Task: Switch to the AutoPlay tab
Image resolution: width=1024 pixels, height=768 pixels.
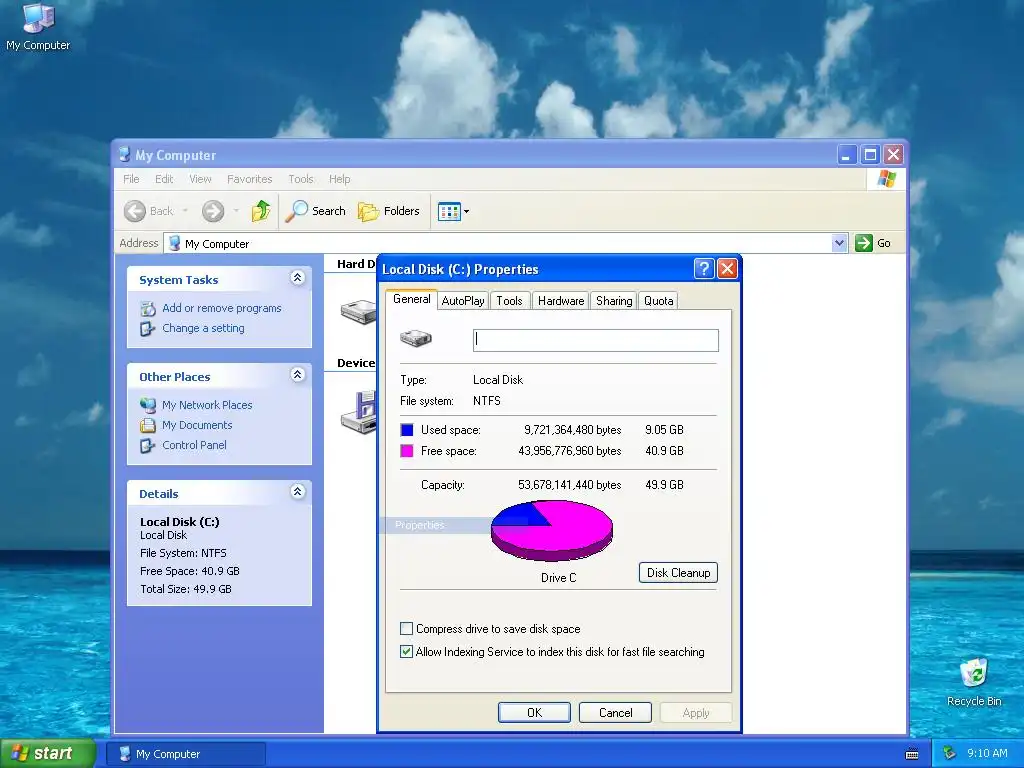Action: 463,300
